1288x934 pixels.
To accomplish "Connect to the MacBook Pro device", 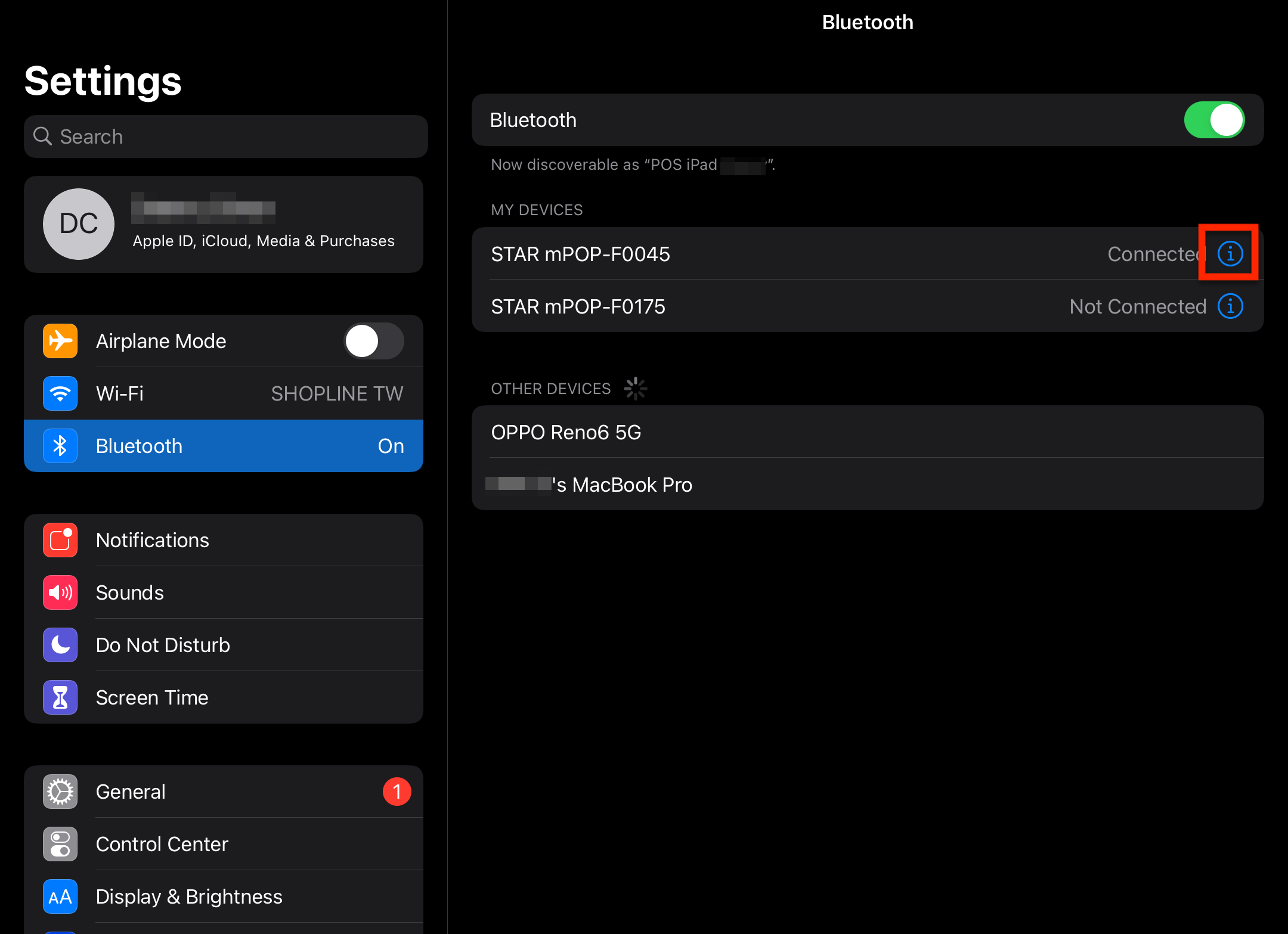I will (867, 485).
